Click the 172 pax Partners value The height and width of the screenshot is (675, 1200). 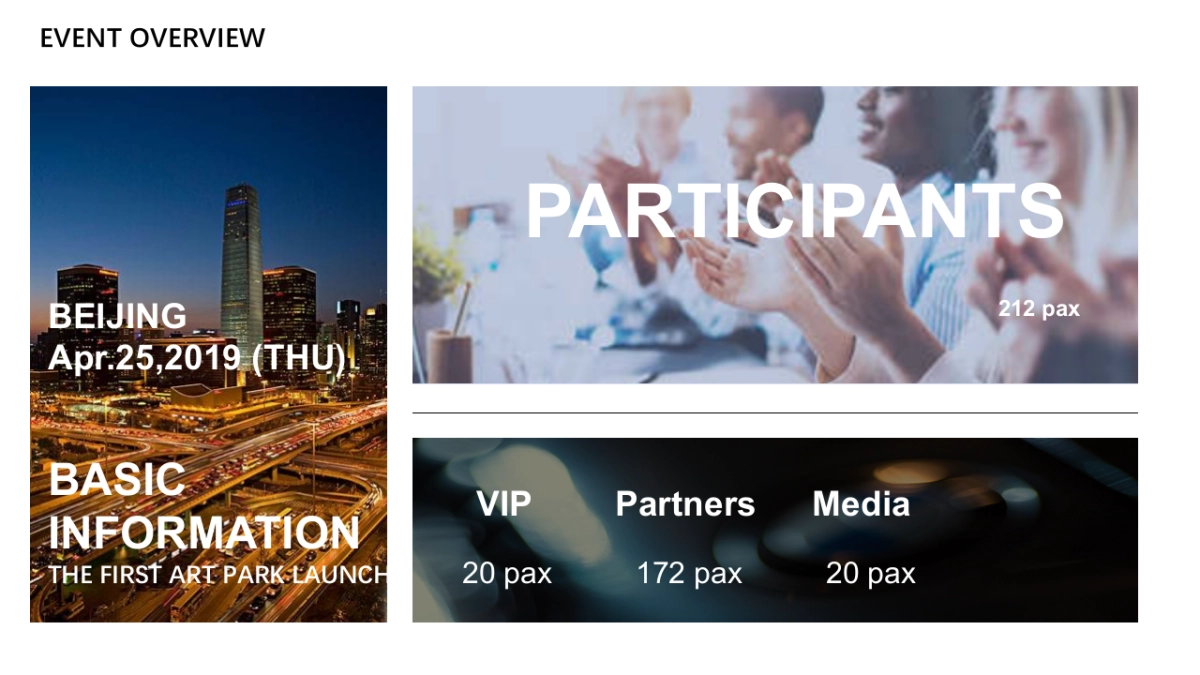tap(689, 573)
